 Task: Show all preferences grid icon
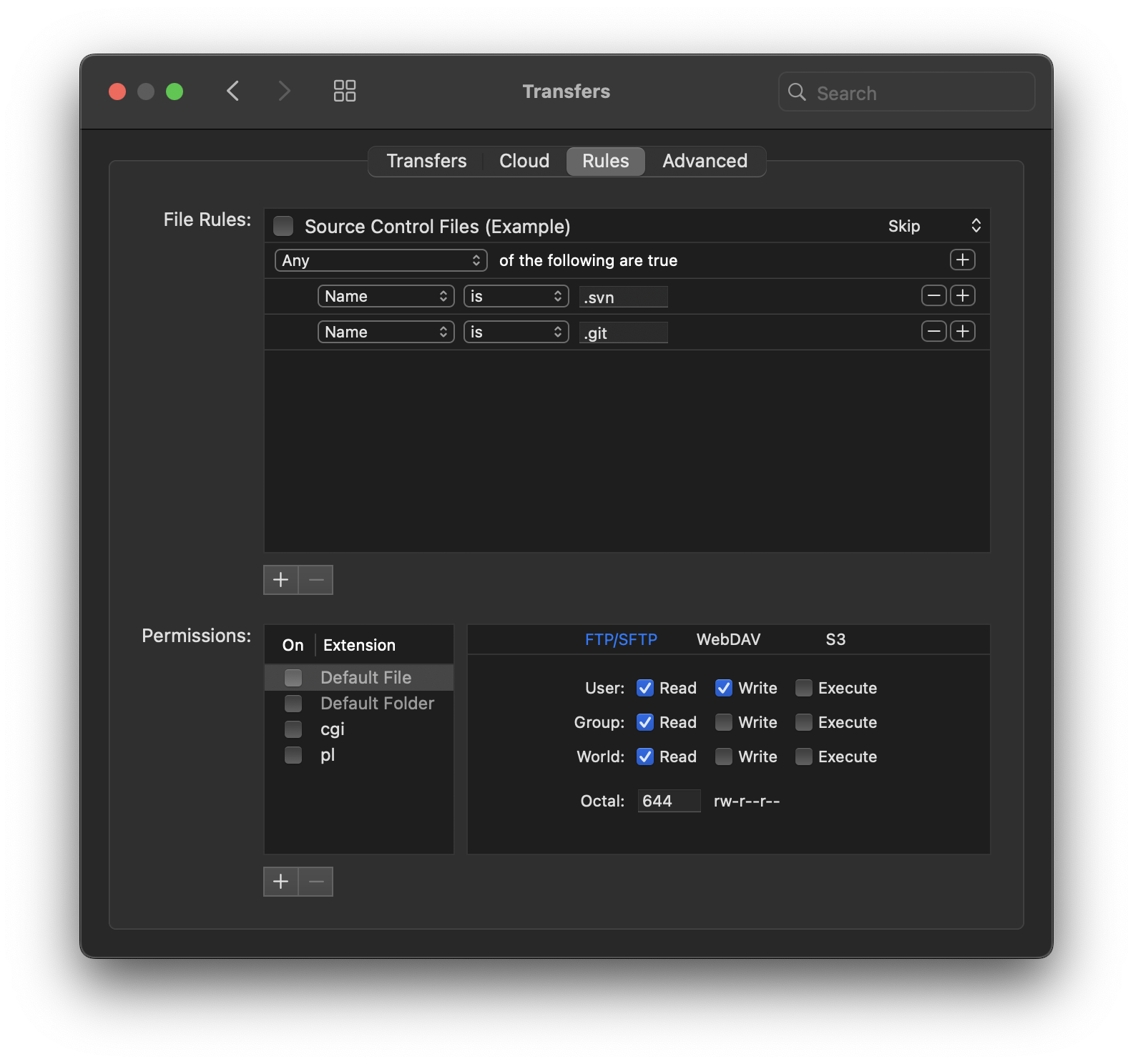point(345,91)
